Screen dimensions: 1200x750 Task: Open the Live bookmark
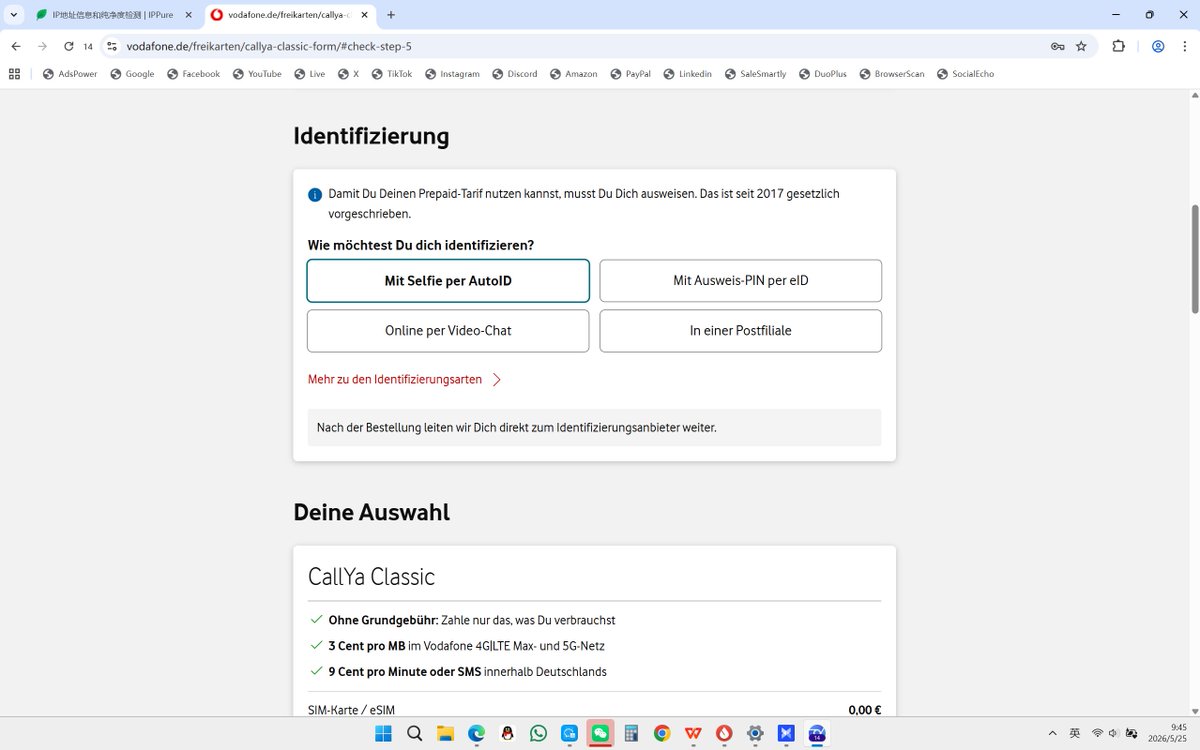309,73
